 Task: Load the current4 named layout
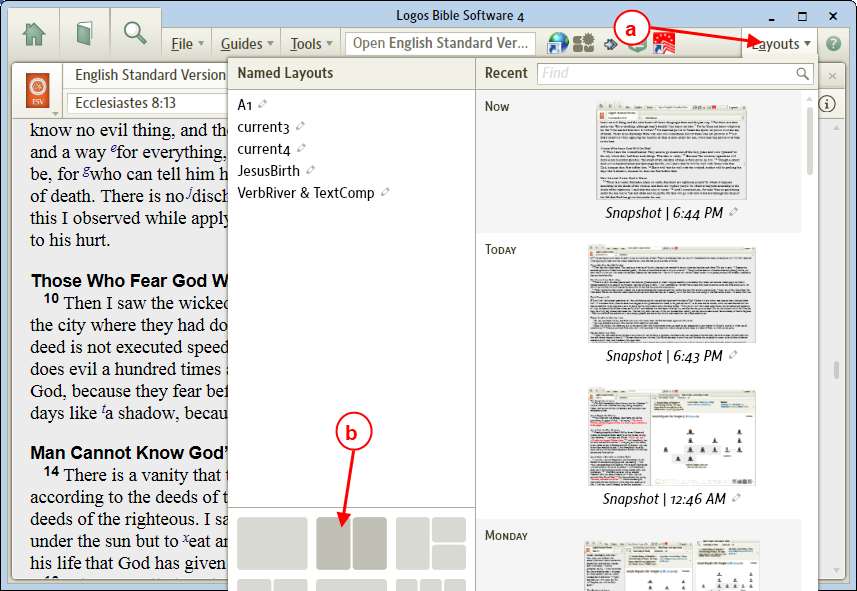point(263,149)
